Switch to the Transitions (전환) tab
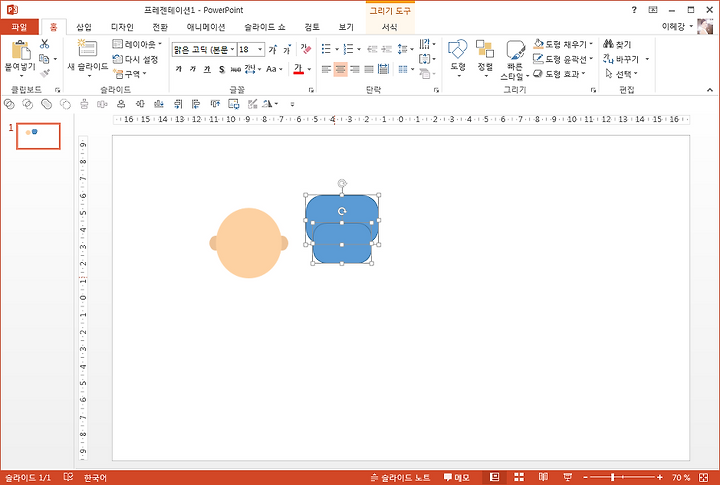Viewport: 720px width, 485px height. coord(160,27)
